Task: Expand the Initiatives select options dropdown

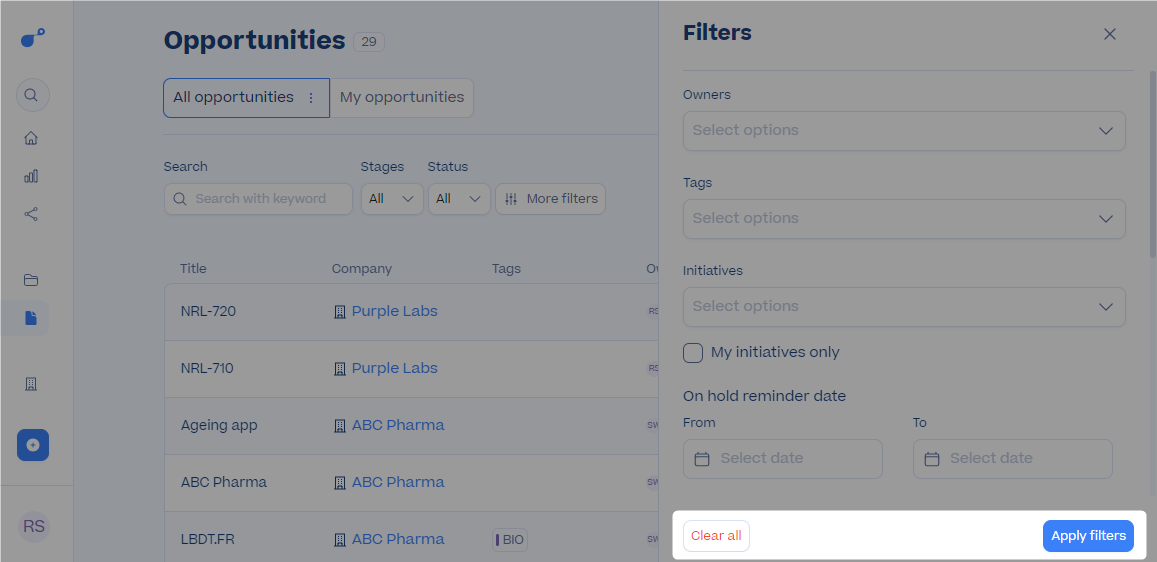Action: pos(904,307)
